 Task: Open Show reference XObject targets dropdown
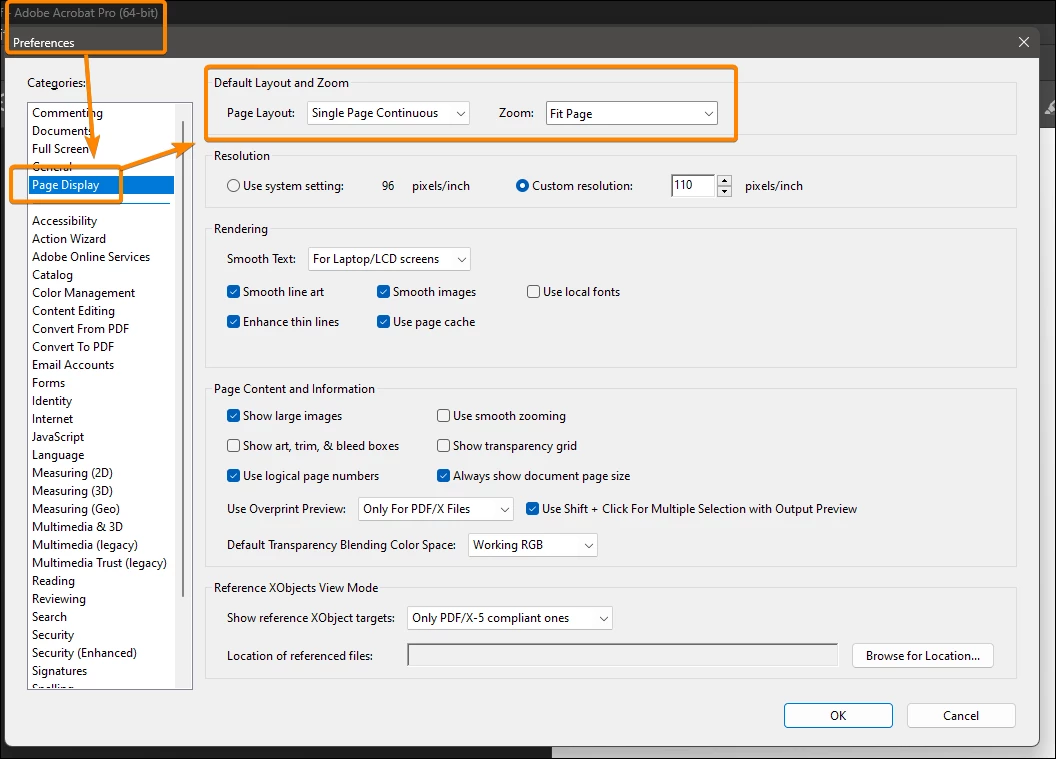click(x=509, y=618)
